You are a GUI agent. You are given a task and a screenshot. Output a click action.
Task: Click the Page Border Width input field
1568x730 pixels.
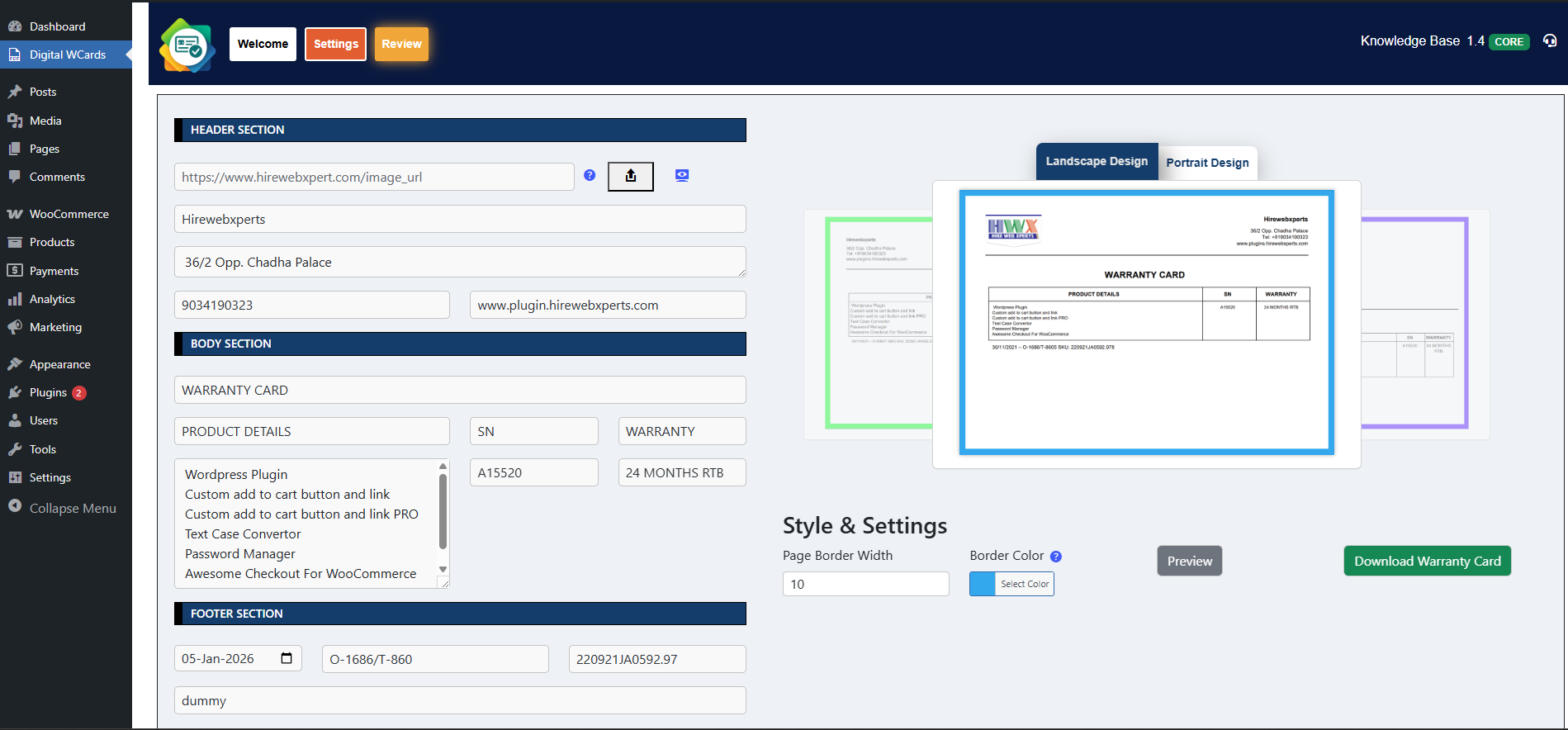pyautogui.click(x=865, y=584)
